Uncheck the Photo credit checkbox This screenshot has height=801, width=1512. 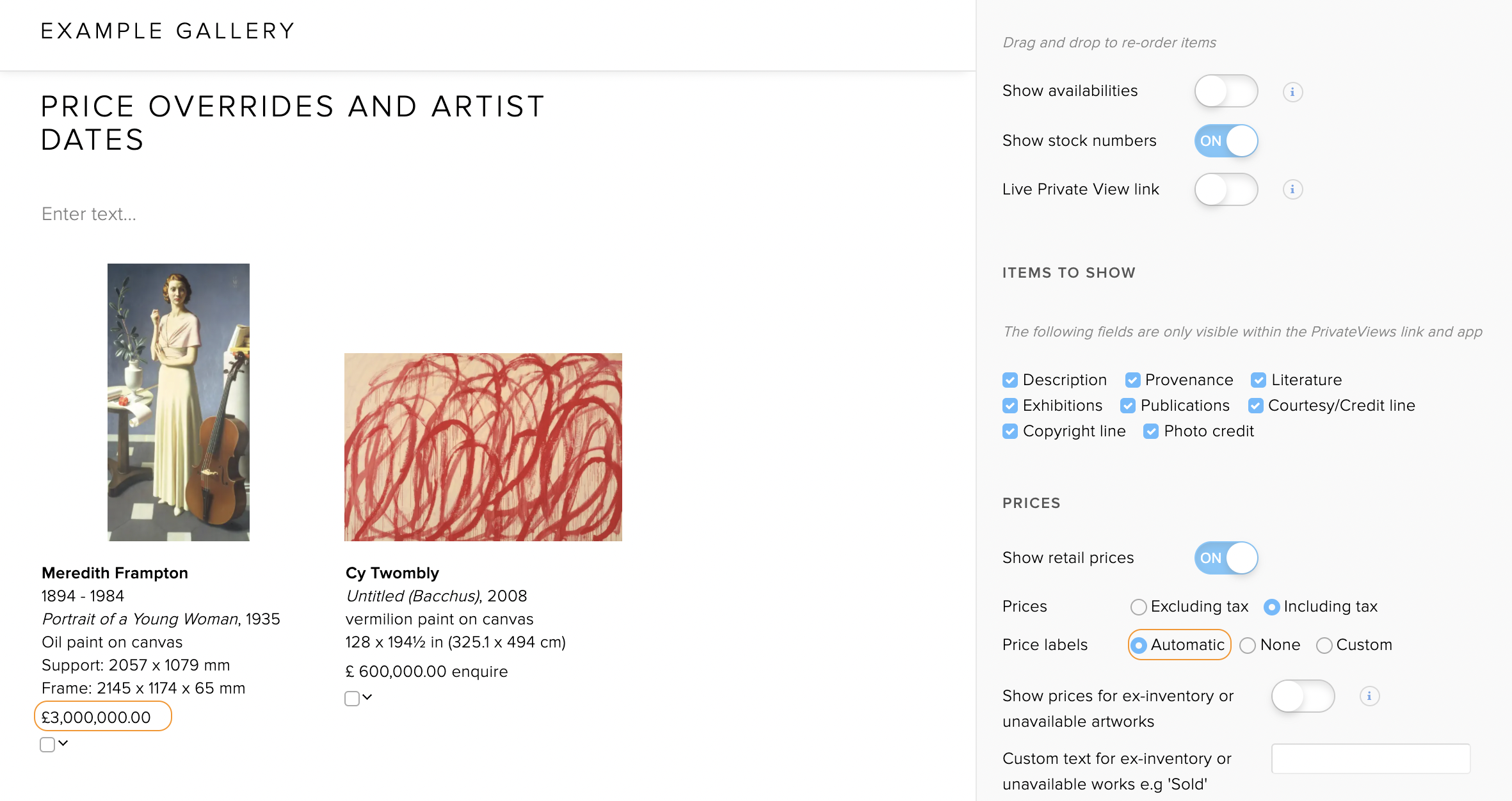(x=1151, y=431)
